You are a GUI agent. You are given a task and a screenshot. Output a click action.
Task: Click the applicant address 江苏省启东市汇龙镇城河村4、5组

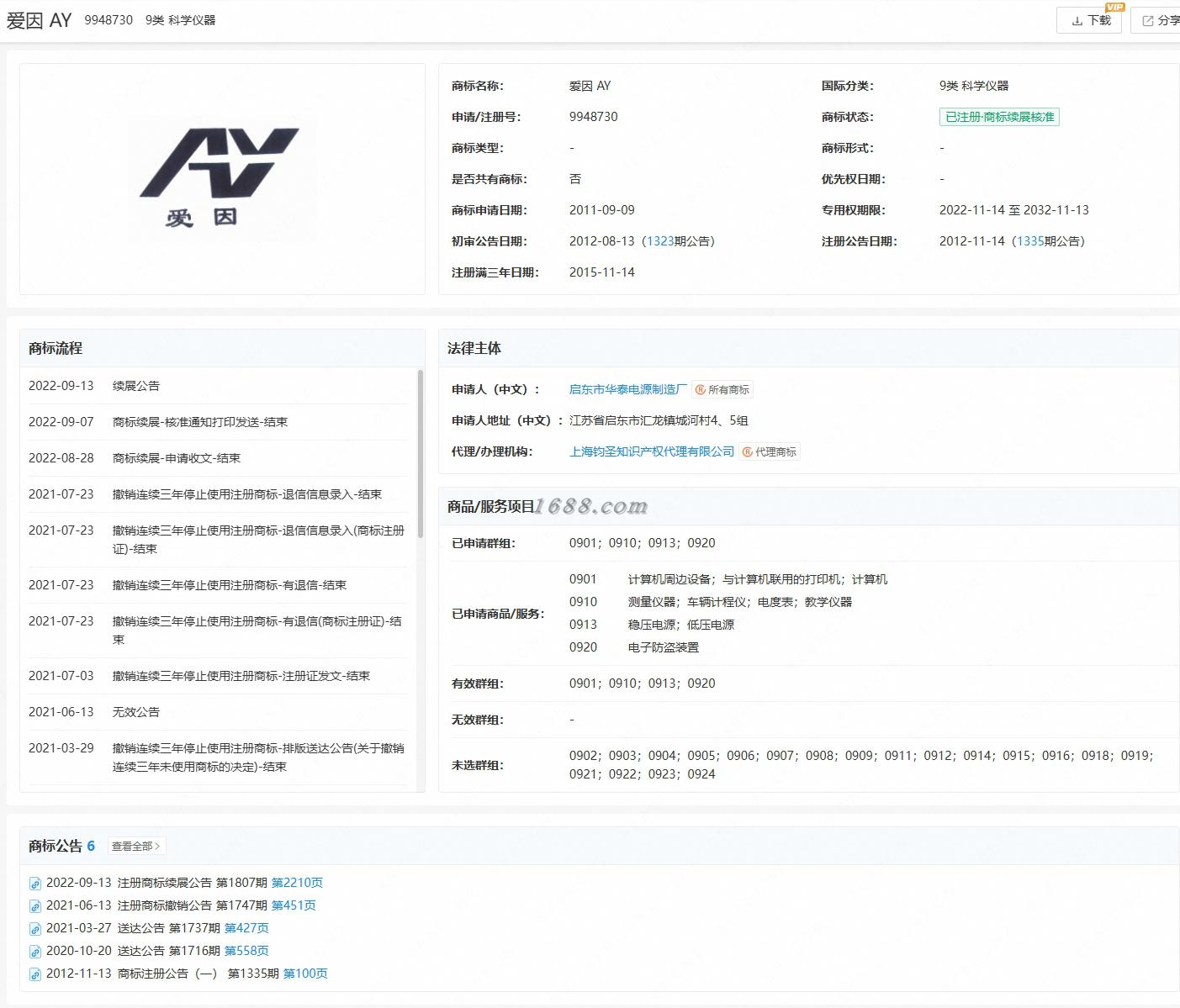pos(659,420)
